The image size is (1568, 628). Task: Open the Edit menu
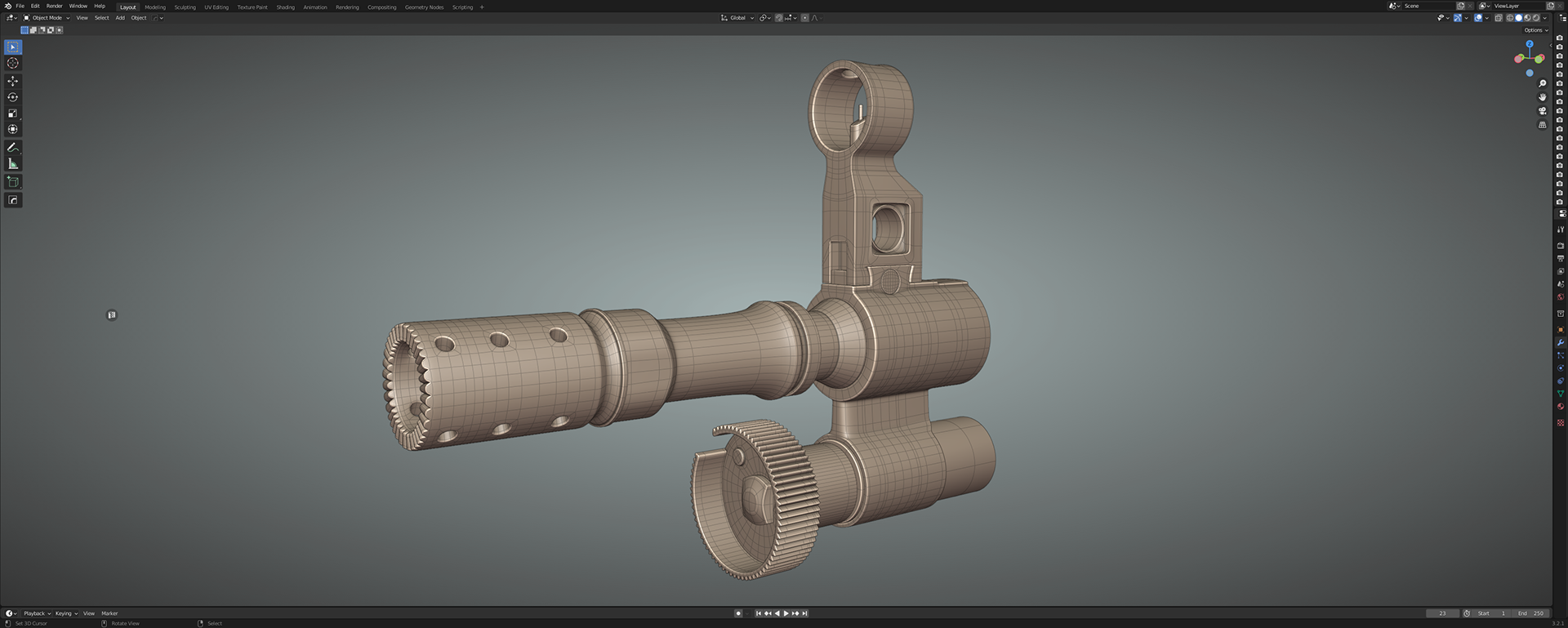[35, 6]
